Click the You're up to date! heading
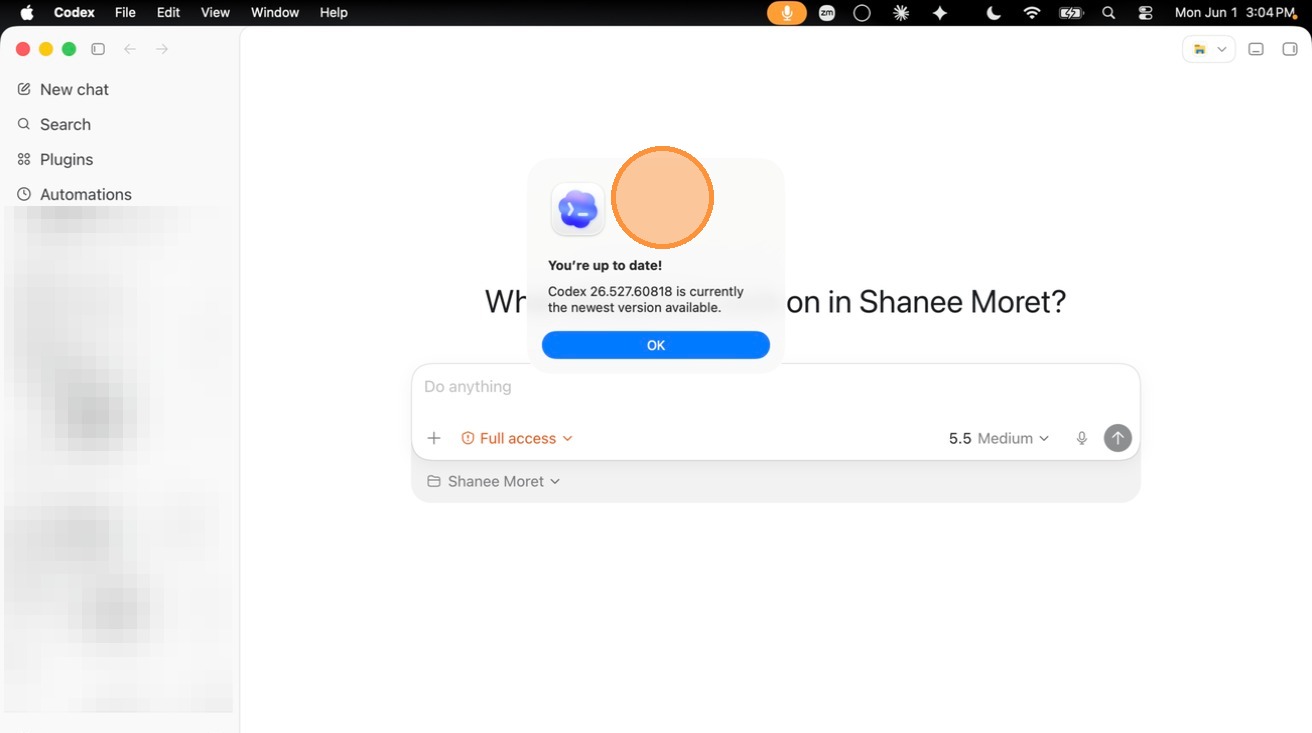This screenshot has width=1312, height=733. pyautogui.click(x=605, y=266)
